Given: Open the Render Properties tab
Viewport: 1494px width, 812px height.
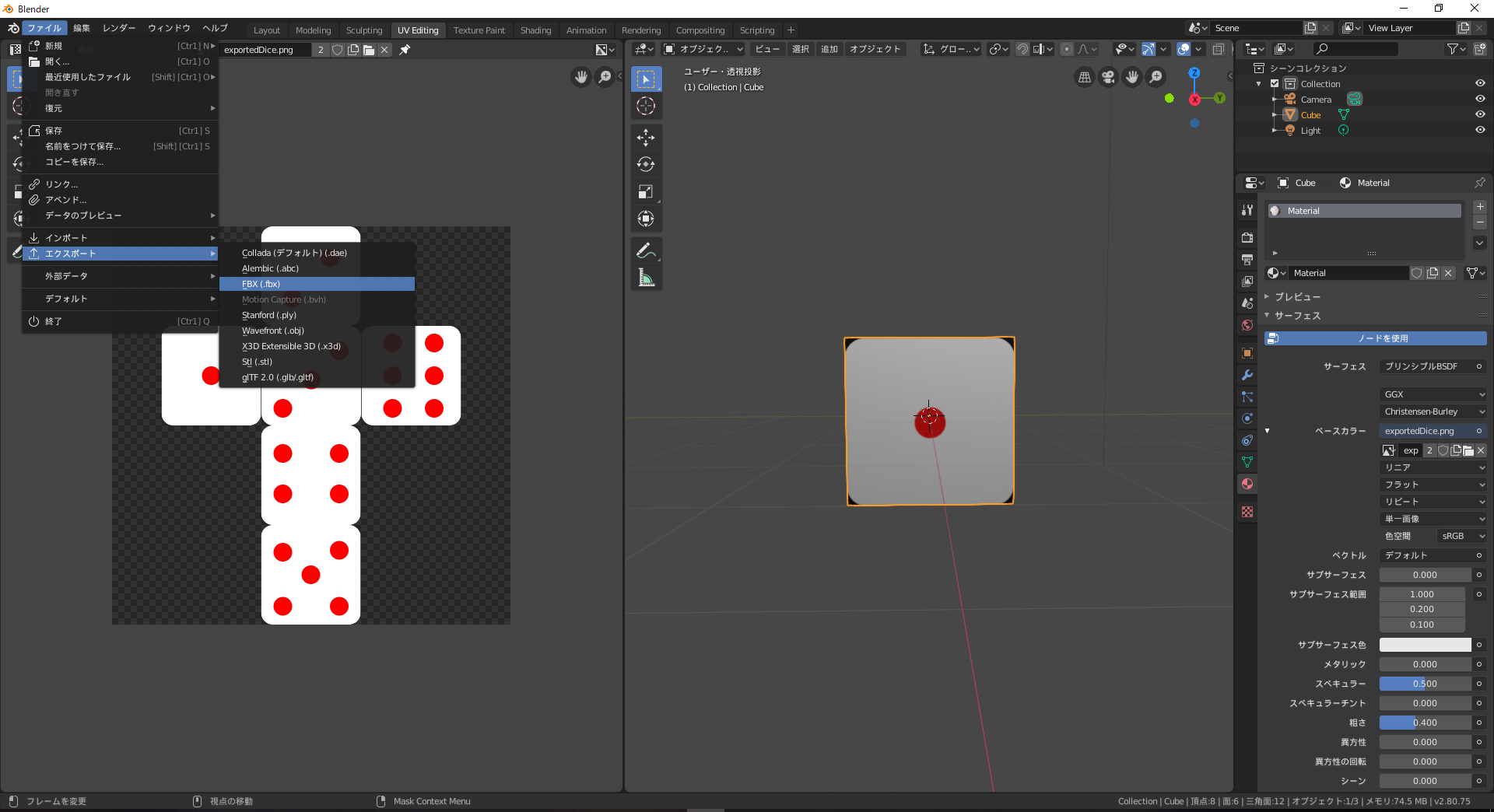Looking at the screenshot, I should (x=1247, y=237).
